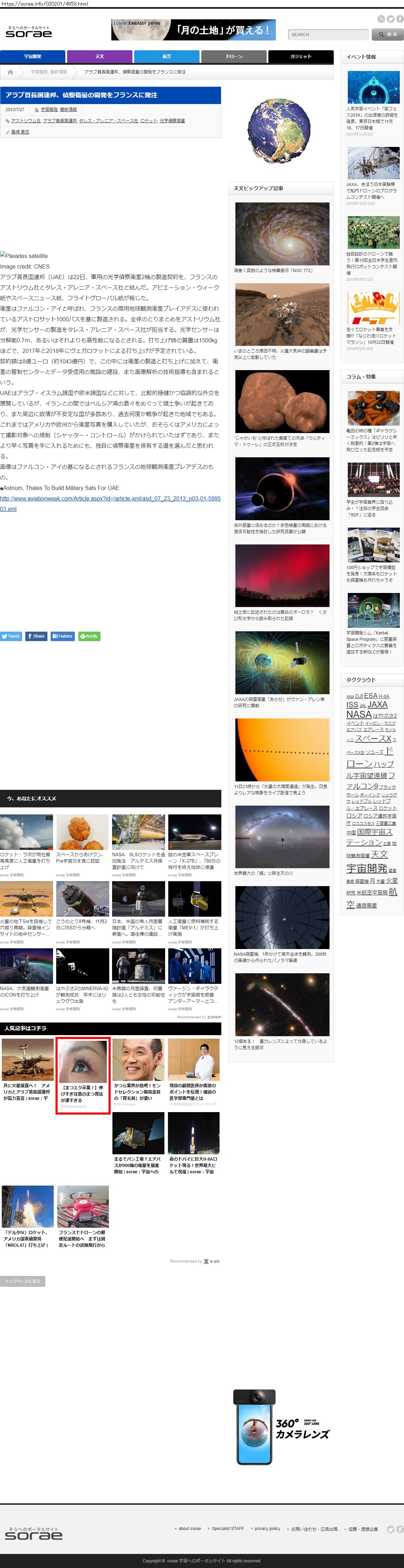Share article on Facebook Share button
Image resolution: width=404 pixels, height=1568 pixels.
[x=37, y=636]
